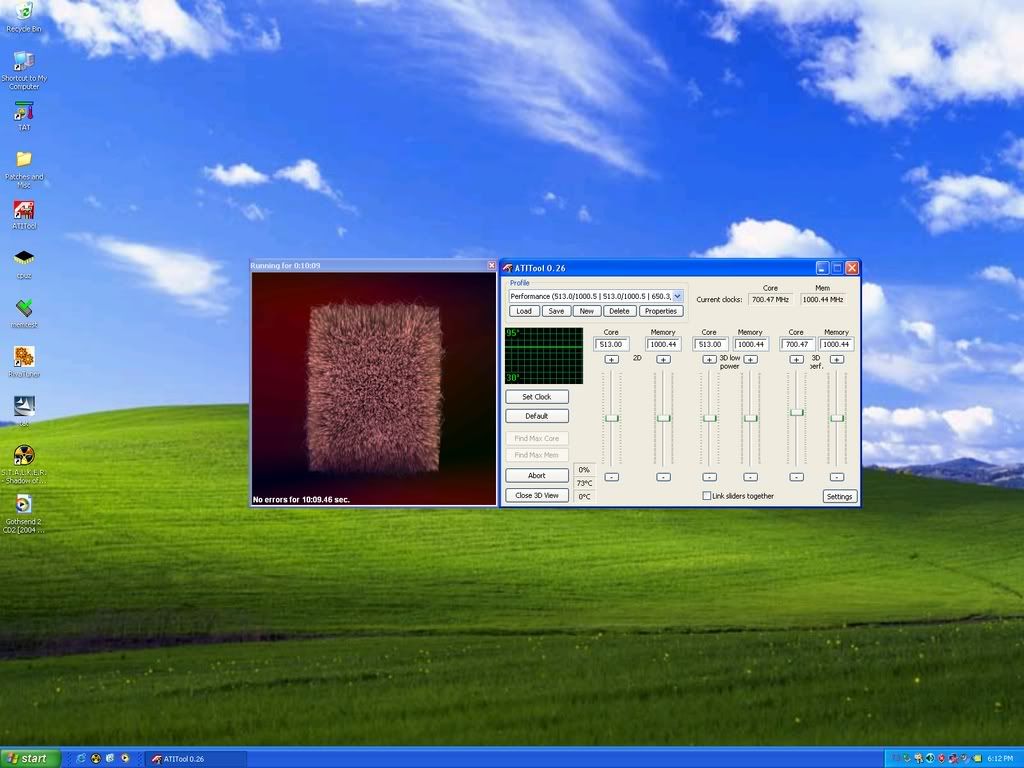Decrease 3D low power Memory with minus button
1024x768 pixels.
(751, 477)
